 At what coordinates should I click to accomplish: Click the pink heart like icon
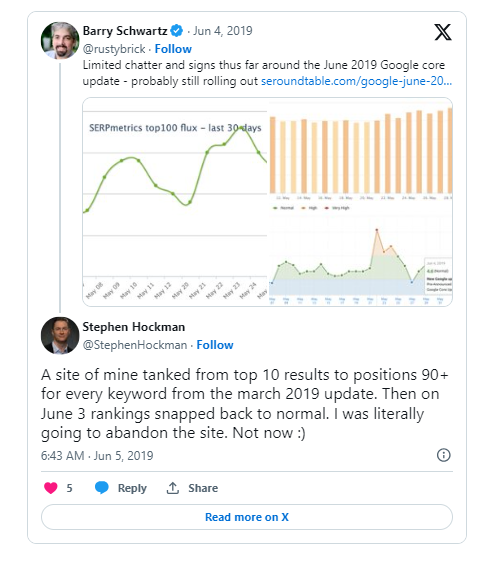tap(51, 488)
